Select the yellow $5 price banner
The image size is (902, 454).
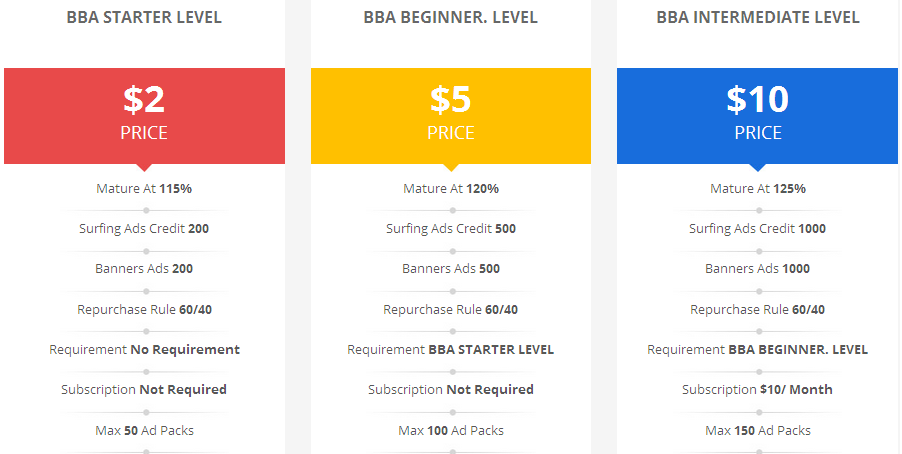451,114
